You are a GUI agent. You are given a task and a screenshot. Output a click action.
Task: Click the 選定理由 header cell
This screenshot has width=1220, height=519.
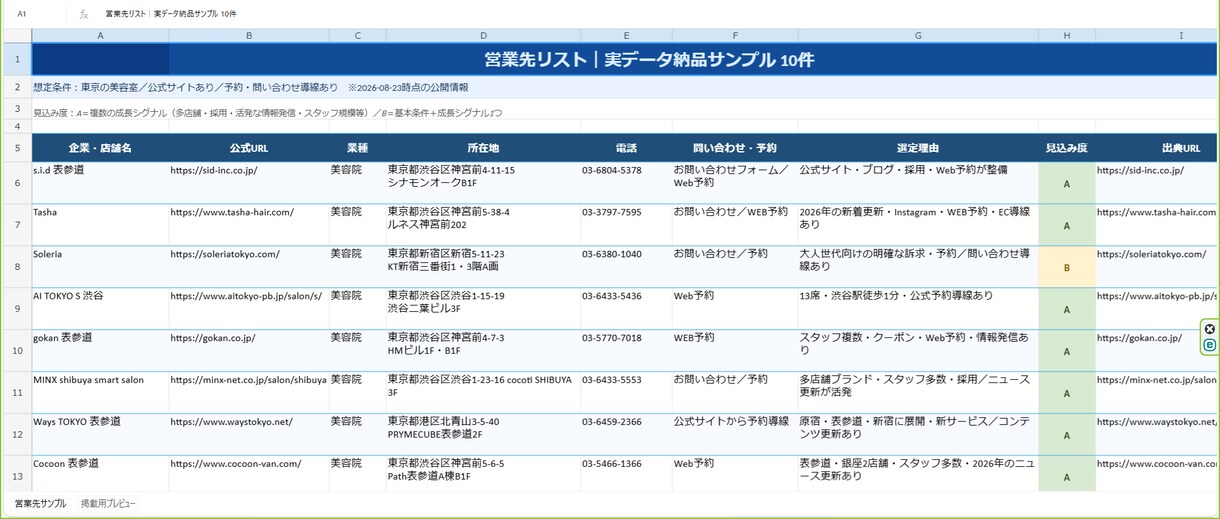pos(918,148)
